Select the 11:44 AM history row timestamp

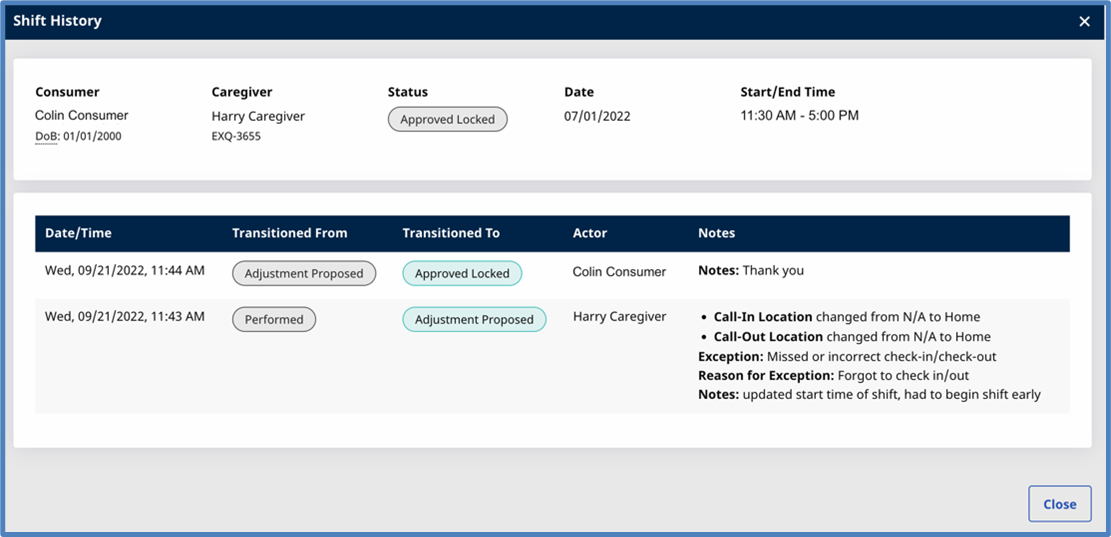[x=125, y=271]
